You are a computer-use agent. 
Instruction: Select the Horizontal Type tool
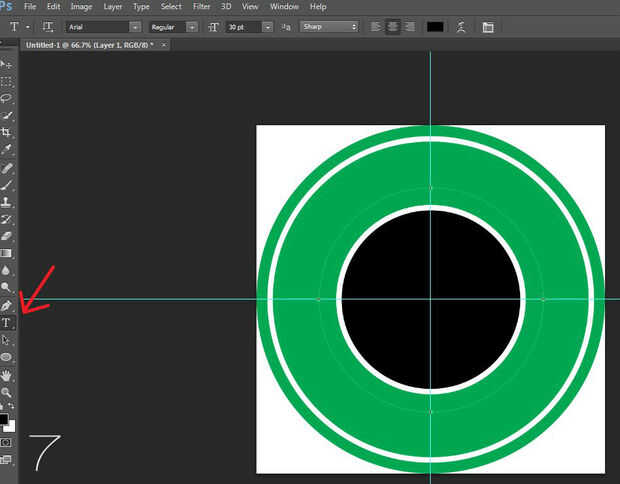click(6, 323)
